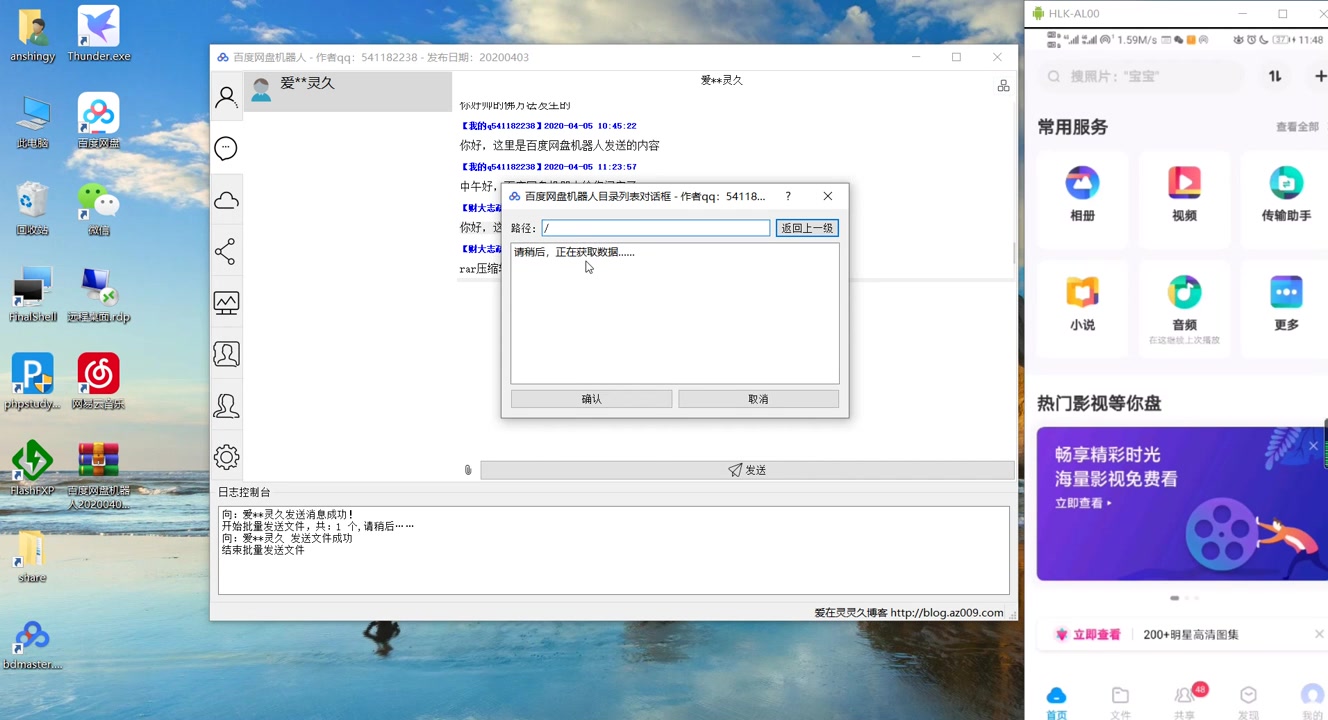Click the bdmaster desktop icon

click(x=32, y=643)
